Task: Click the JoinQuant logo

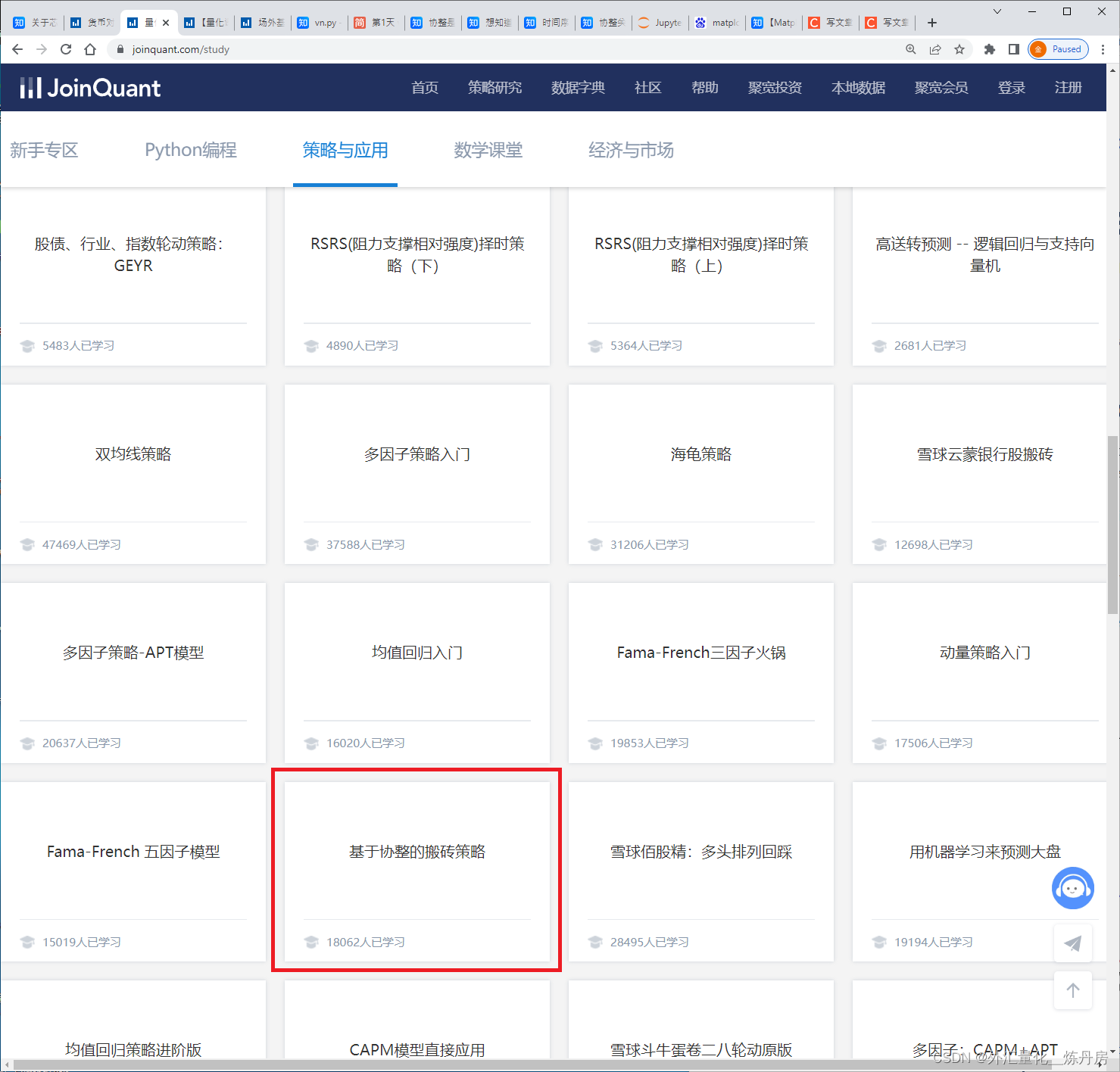Action: [x=90, y=88]
